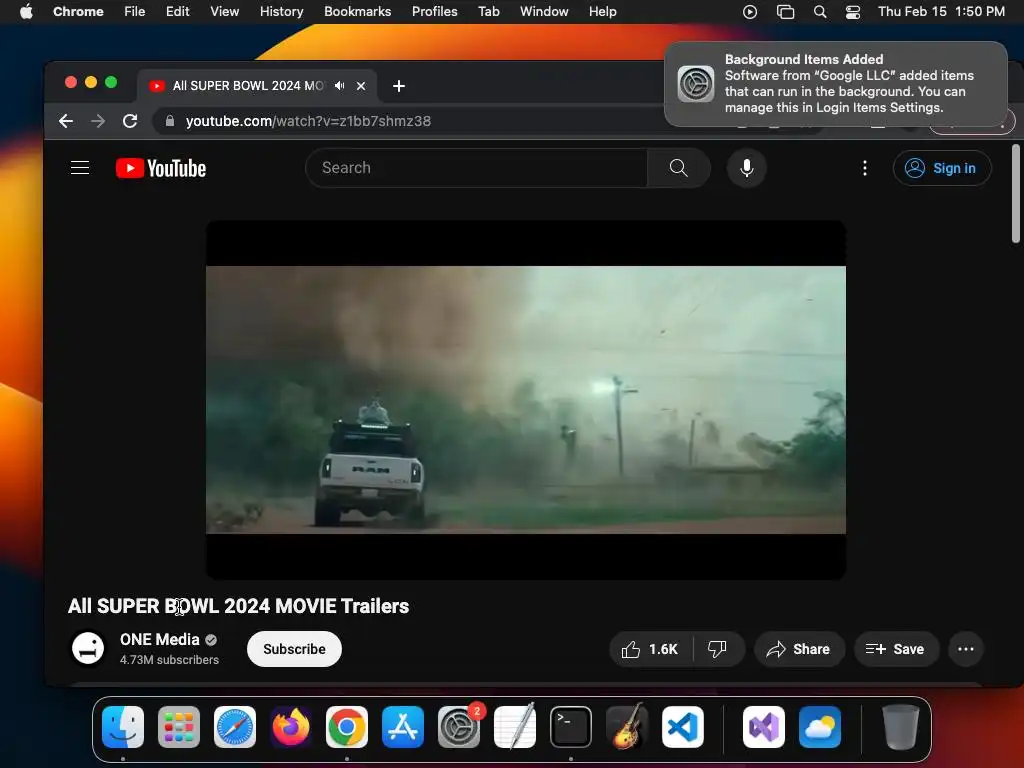Close the All SUPER BOWL 2024 tab
The height and width of the screenshot is (768, 1024).
(x=360, y=86)
